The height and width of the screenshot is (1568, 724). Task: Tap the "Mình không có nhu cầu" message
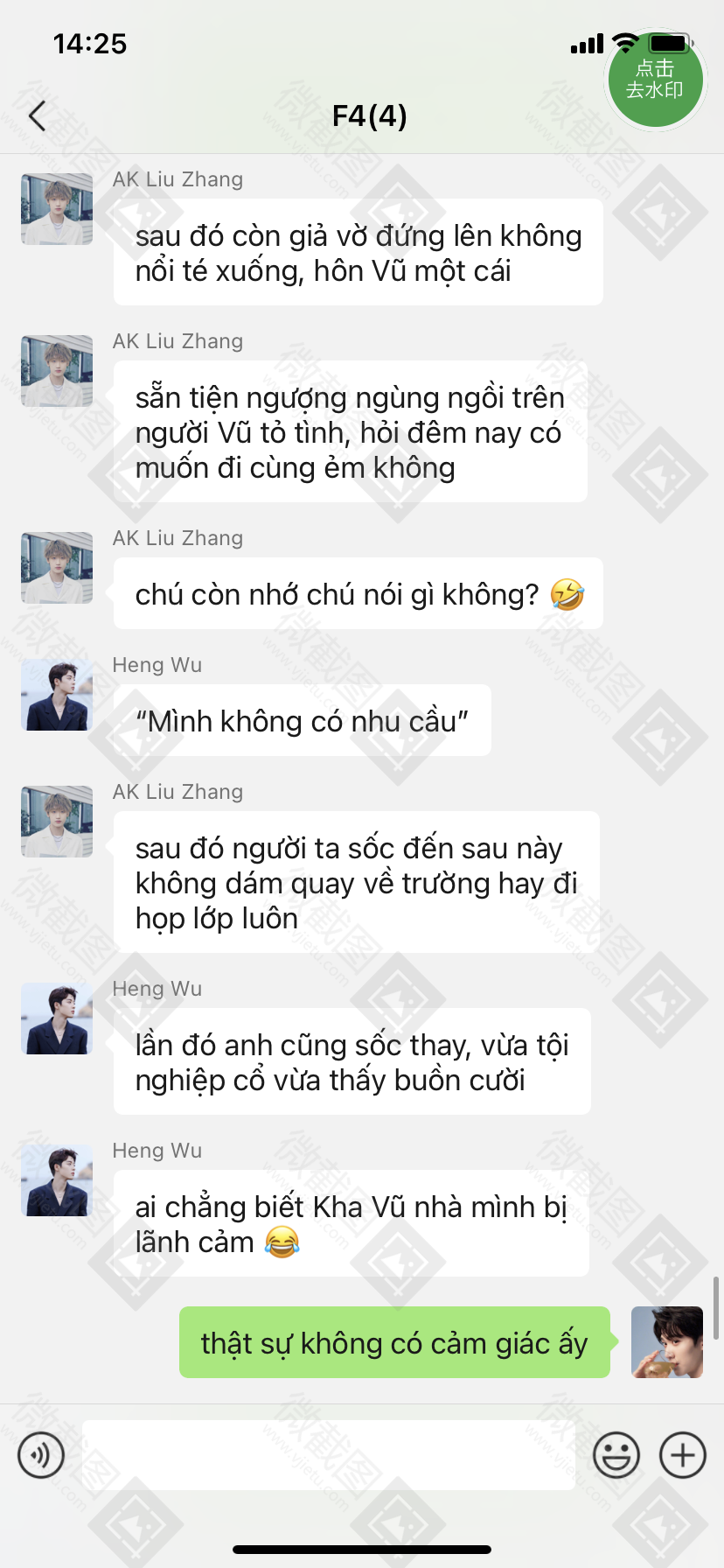coord(303,720)
